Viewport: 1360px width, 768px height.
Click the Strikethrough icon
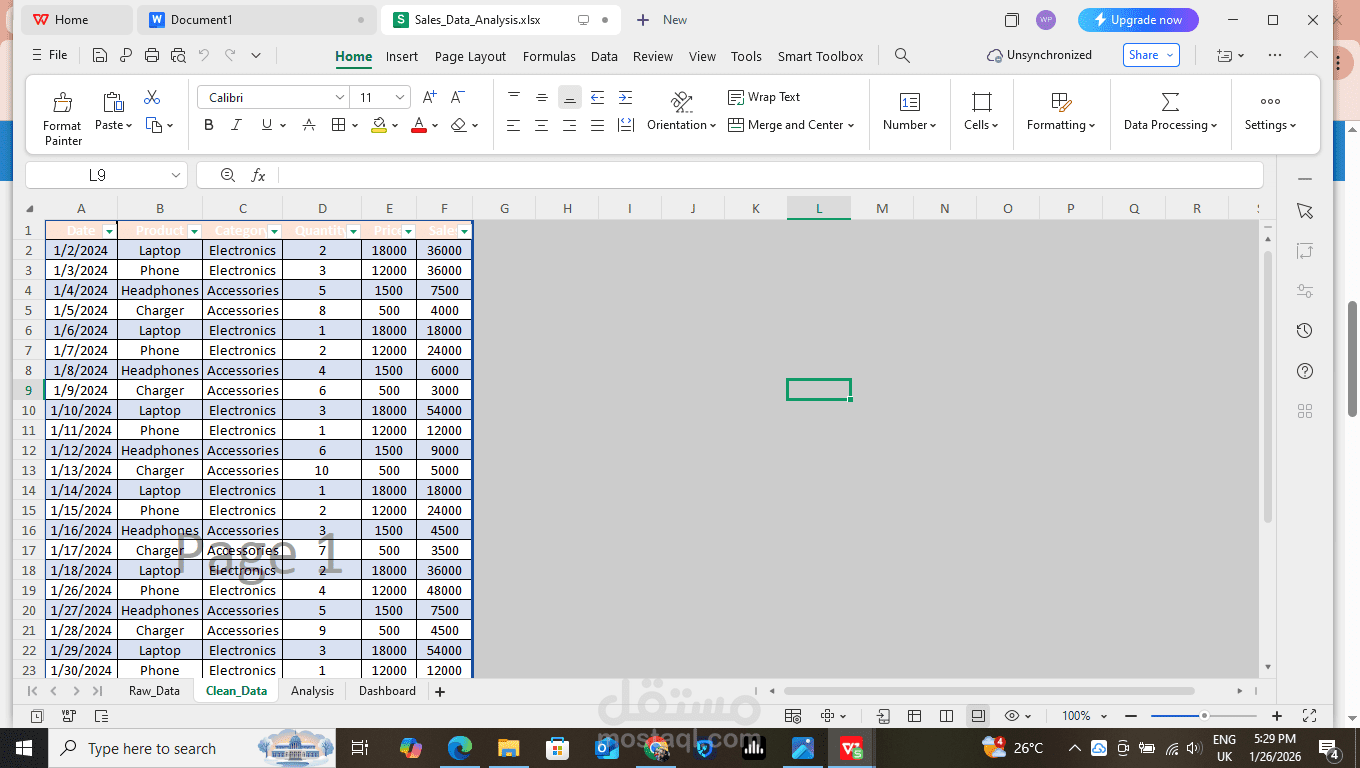pos(309,125)
